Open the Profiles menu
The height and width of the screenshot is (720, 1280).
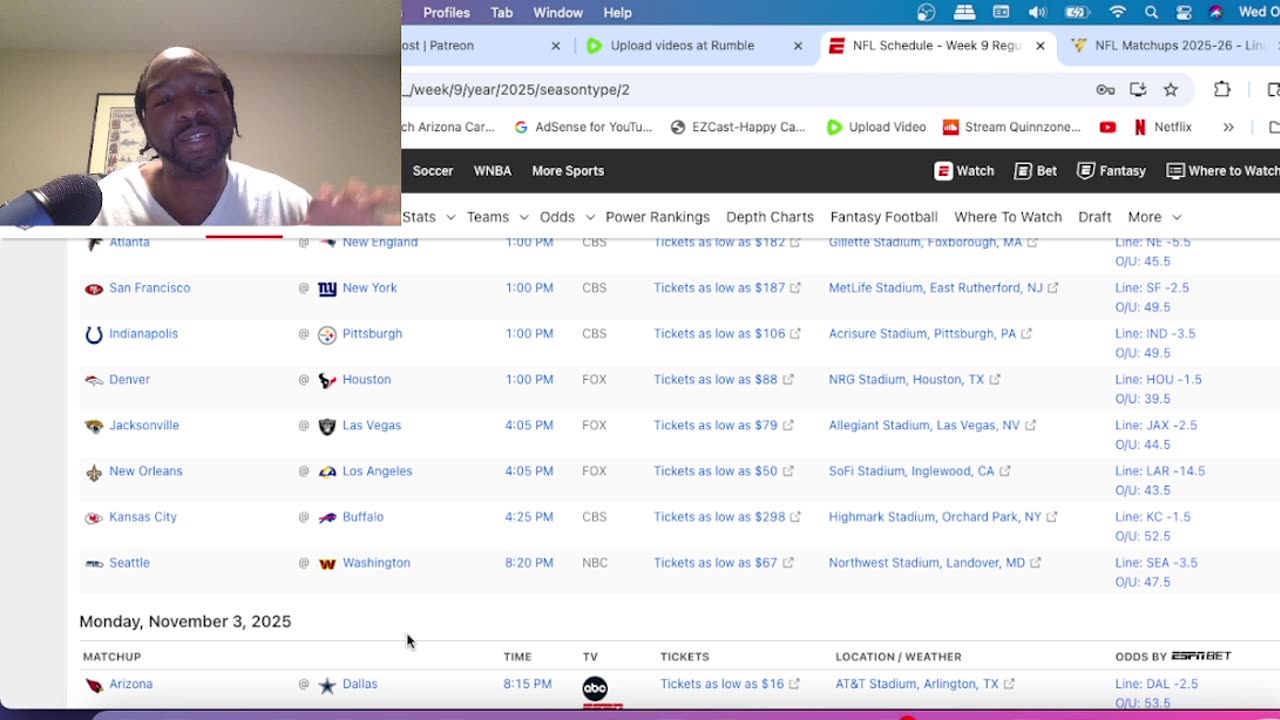coord(446,12)
